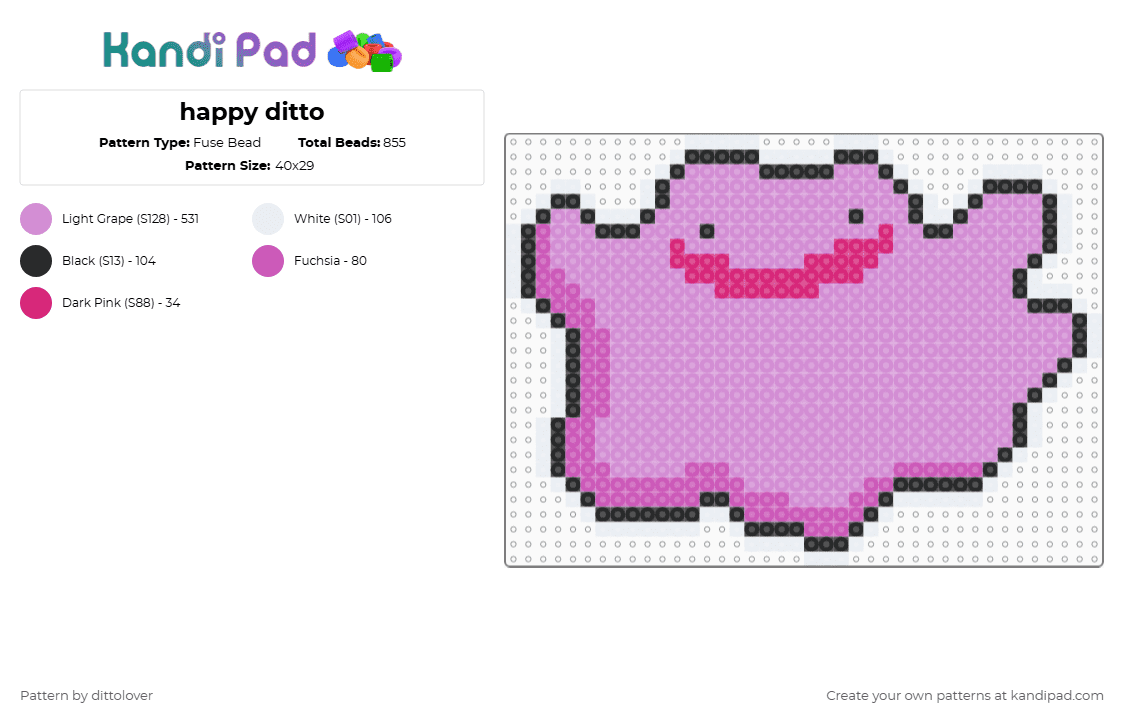
Task: Click 'White (S01) - 106' label
Action: pos(343,219)
